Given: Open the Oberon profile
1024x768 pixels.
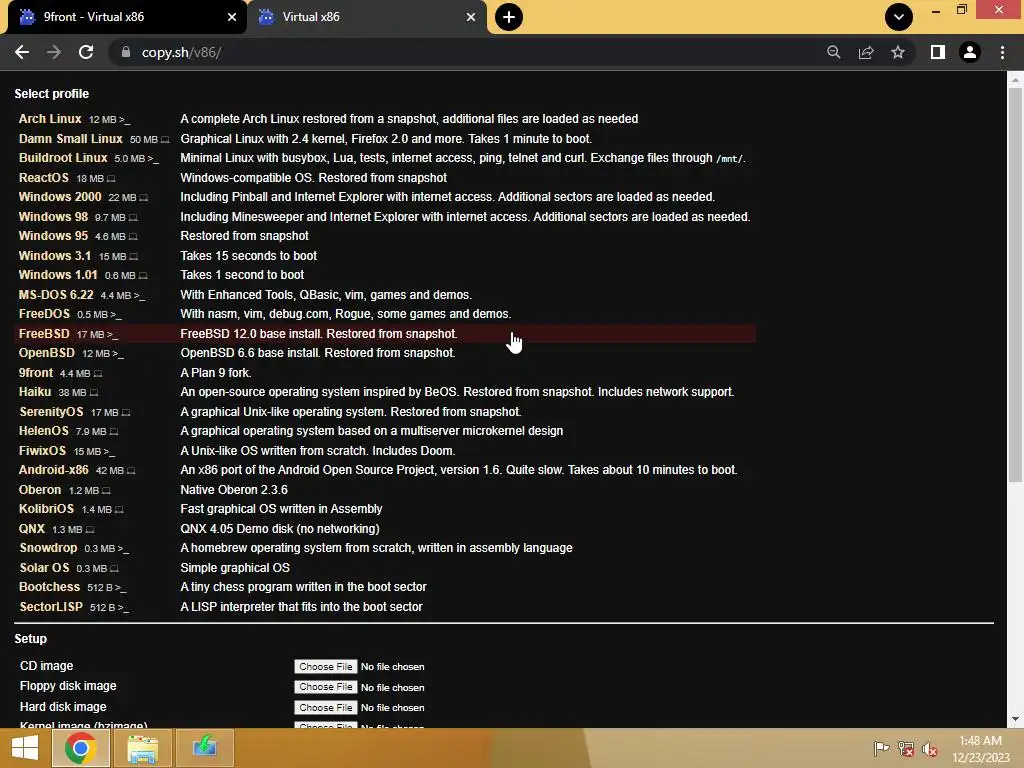Looking at the screenshot, I should [40, 490].
